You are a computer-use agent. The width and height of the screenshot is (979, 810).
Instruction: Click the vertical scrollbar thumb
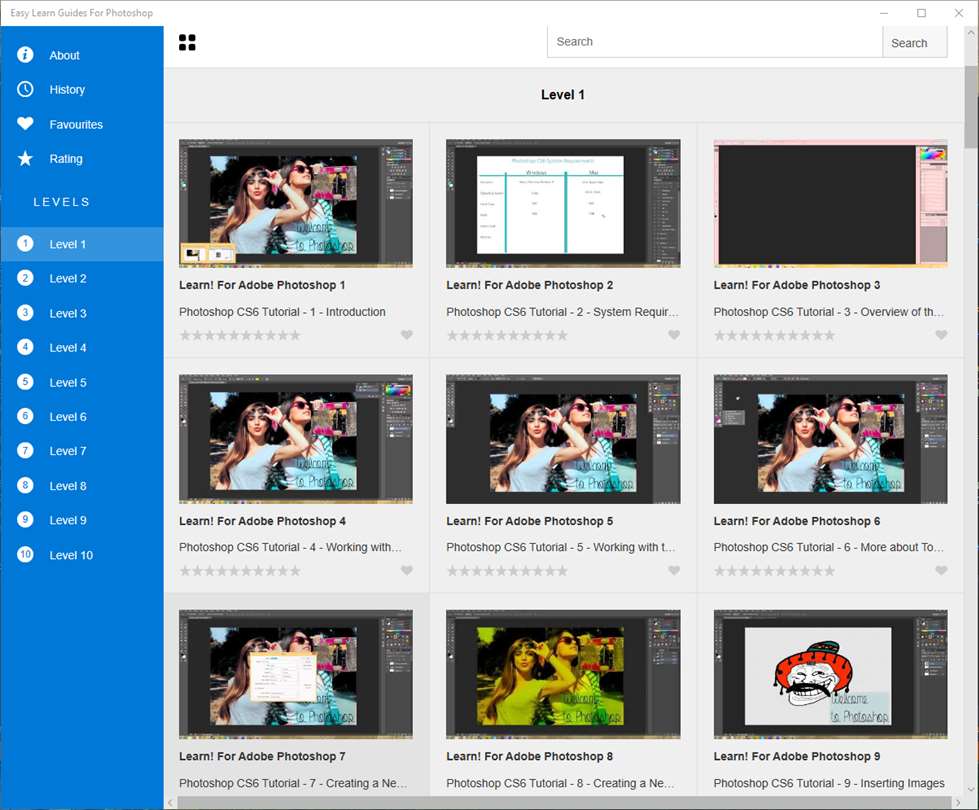click(971, 105)
